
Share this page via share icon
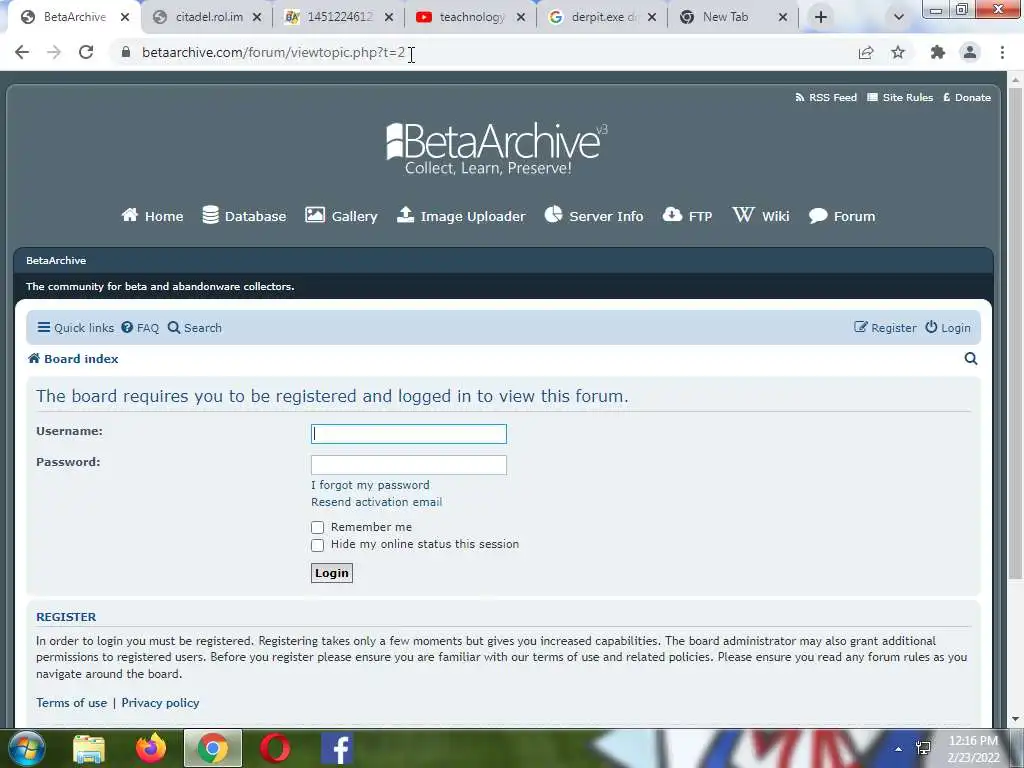[866, 52]
